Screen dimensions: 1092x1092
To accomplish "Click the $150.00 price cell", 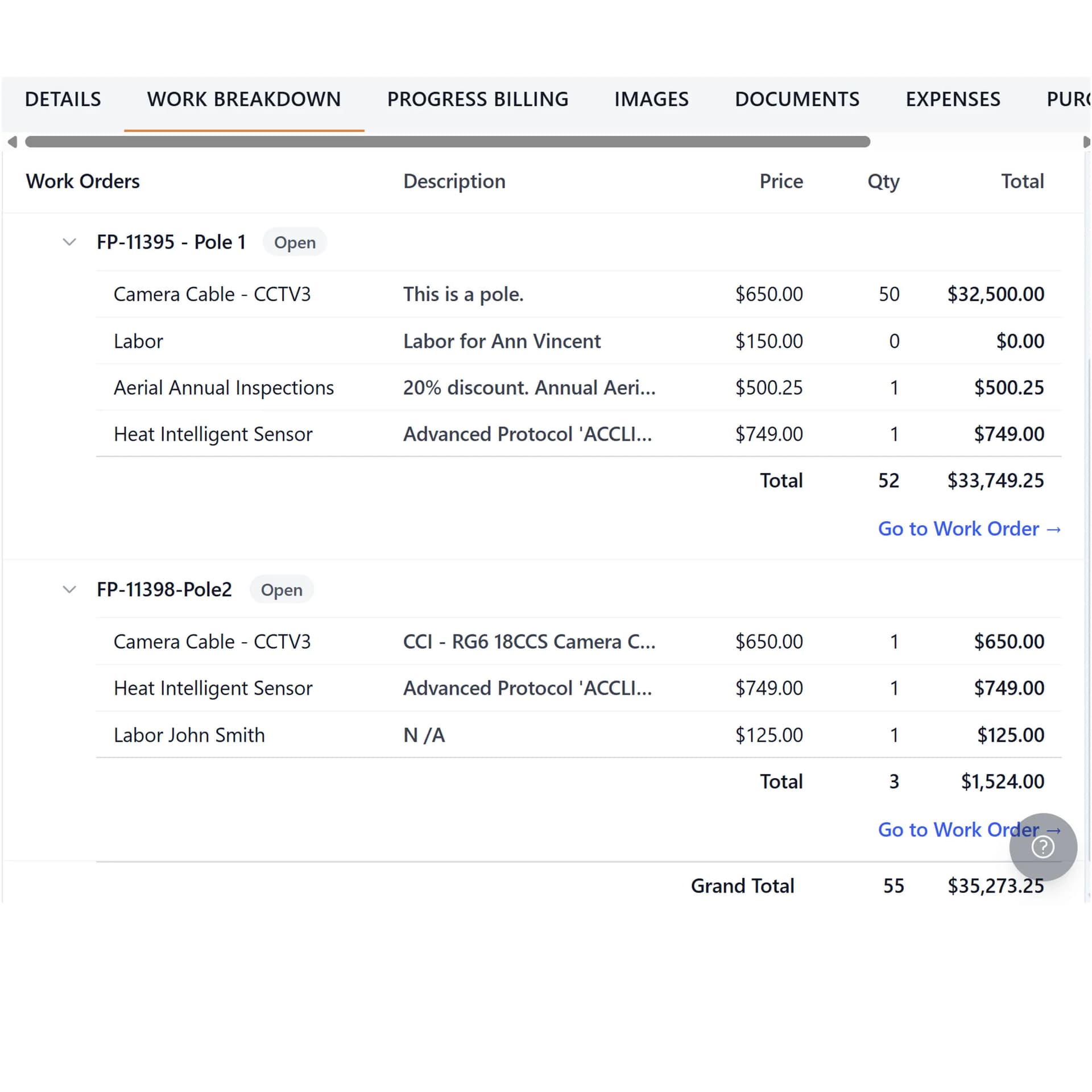I will pyautogui.click(x=769, y=341).
